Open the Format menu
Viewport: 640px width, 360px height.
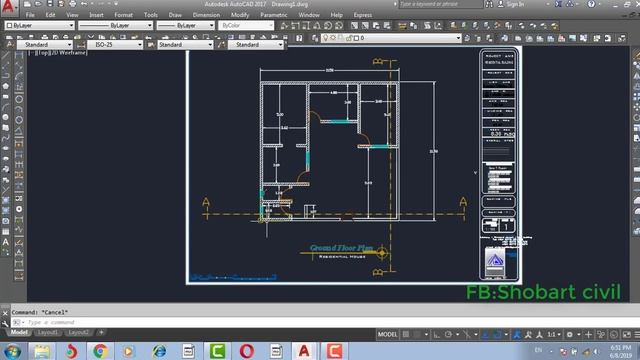pyautogui.click(x=123, y=15)
